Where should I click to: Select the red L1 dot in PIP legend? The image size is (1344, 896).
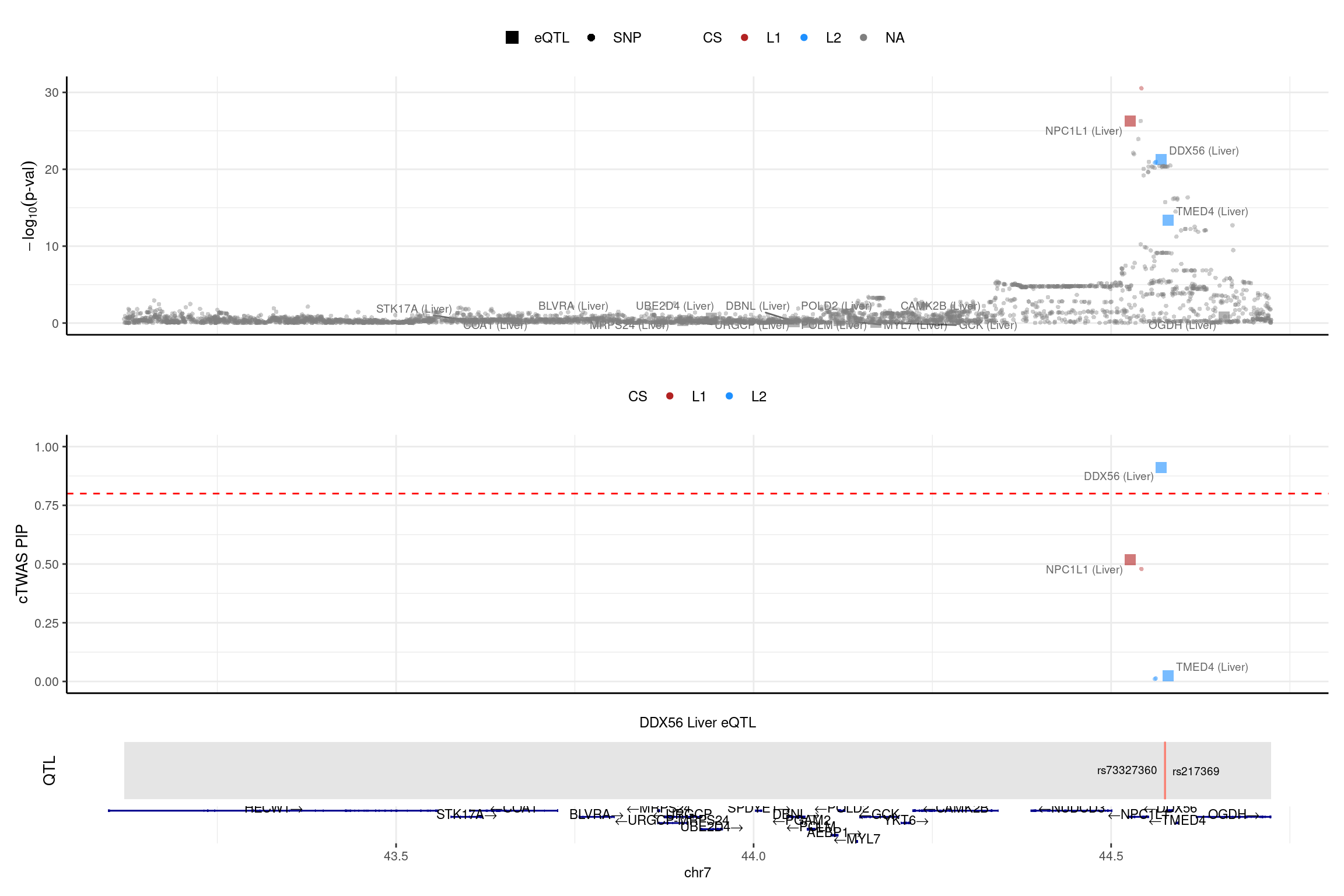point(670,396)
